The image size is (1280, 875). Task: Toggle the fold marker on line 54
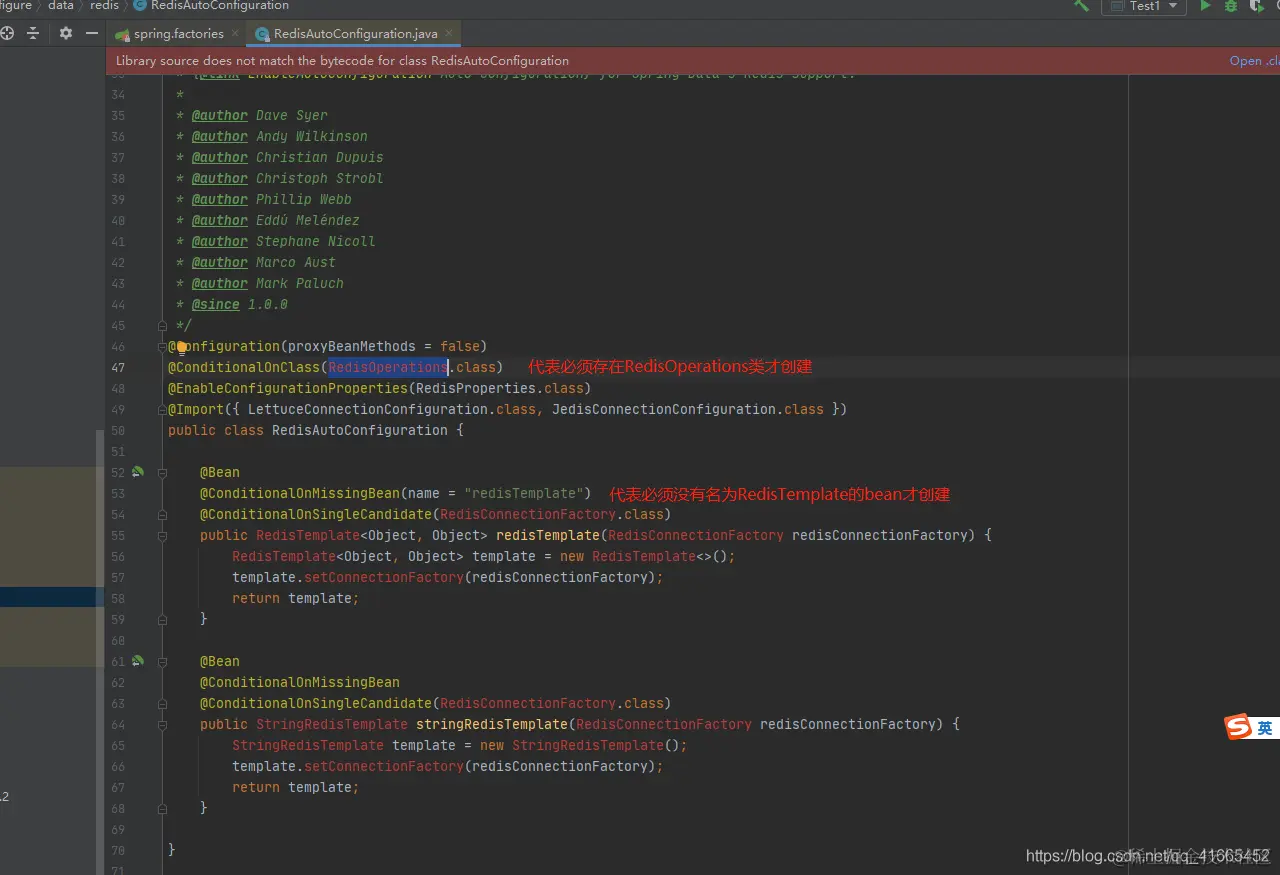pos(162,515)
